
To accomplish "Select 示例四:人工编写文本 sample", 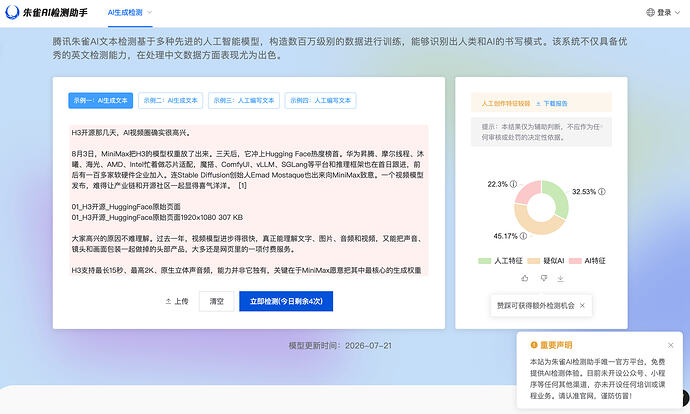I will 320,101.
